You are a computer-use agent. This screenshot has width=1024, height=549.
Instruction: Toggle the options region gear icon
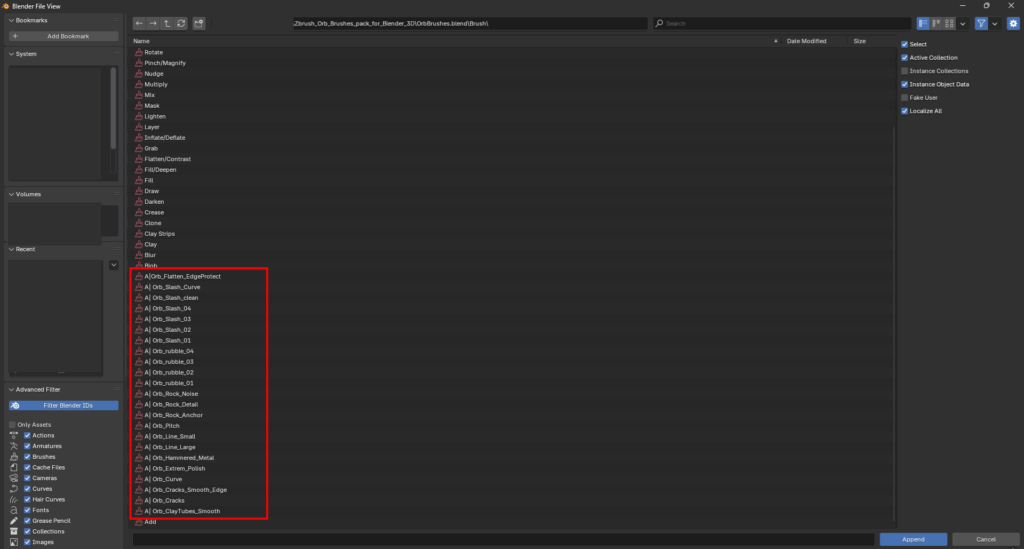click(x=1013, y=24)
